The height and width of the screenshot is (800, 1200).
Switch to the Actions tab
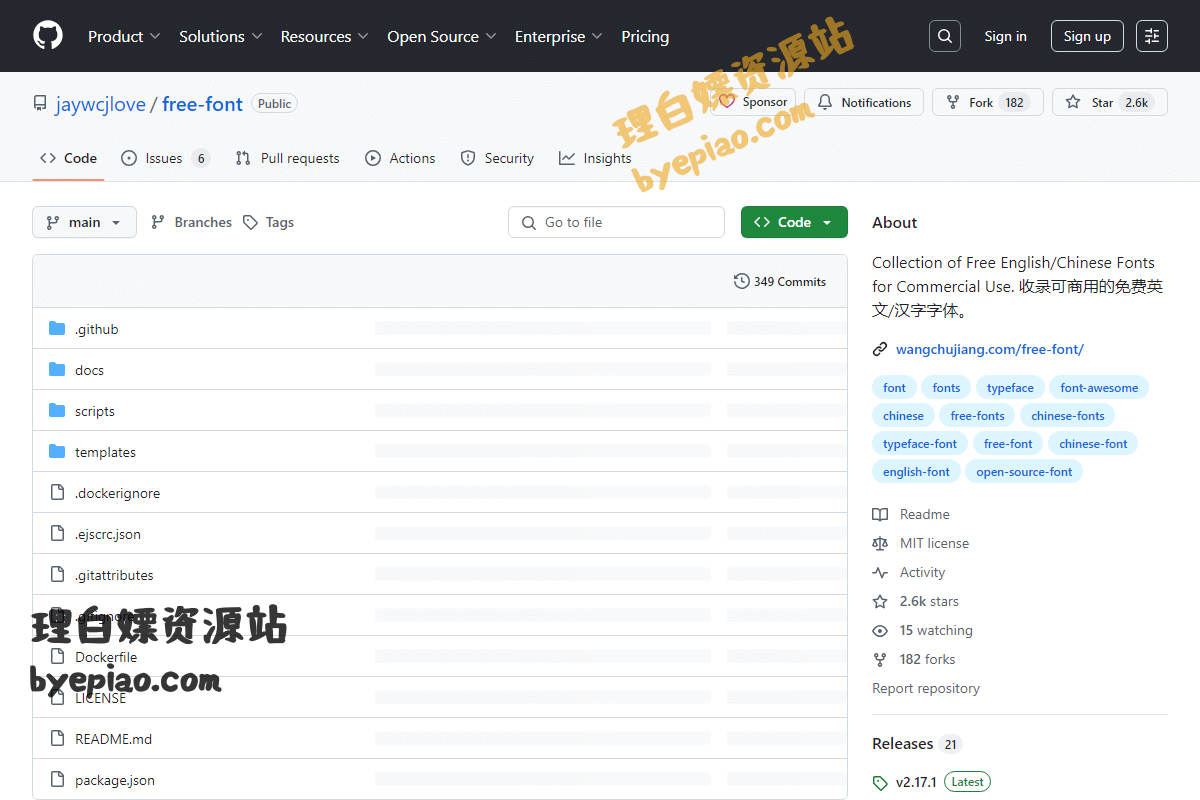pyautogui.click(x=400, y=158)
